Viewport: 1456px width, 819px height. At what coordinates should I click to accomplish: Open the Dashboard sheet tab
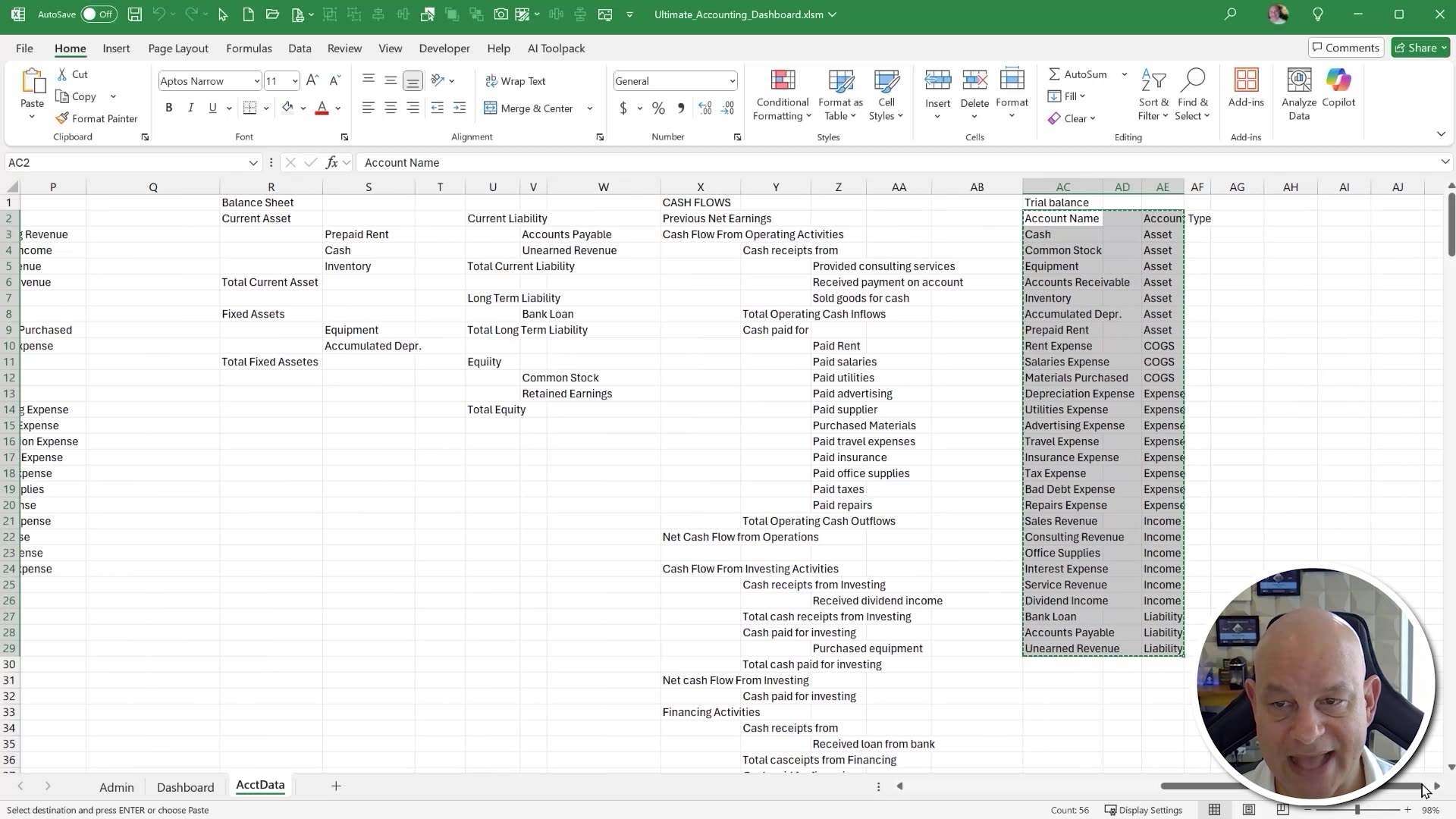coord(186,786)
